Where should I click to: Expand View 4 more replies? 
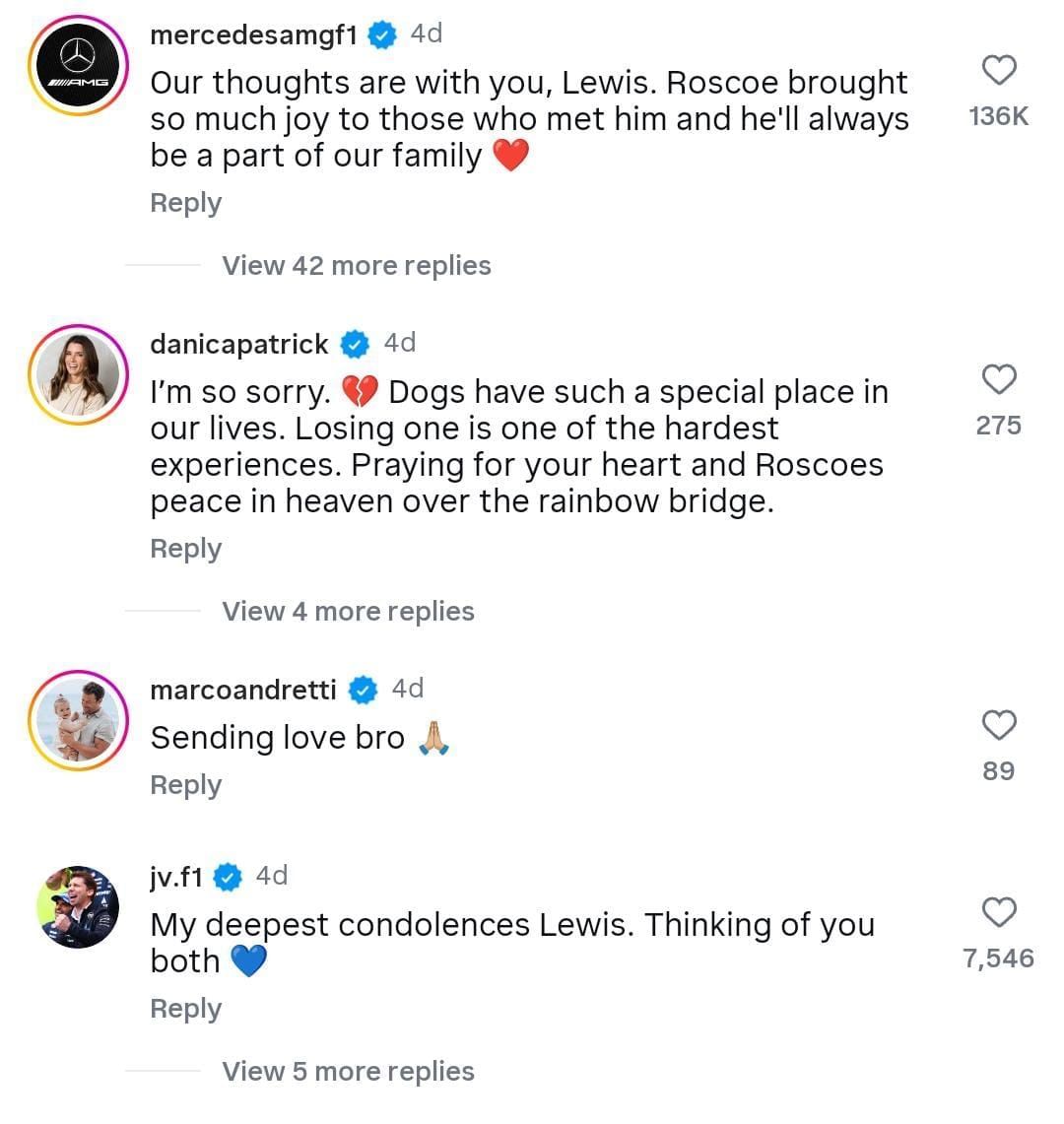click(348, 612)
